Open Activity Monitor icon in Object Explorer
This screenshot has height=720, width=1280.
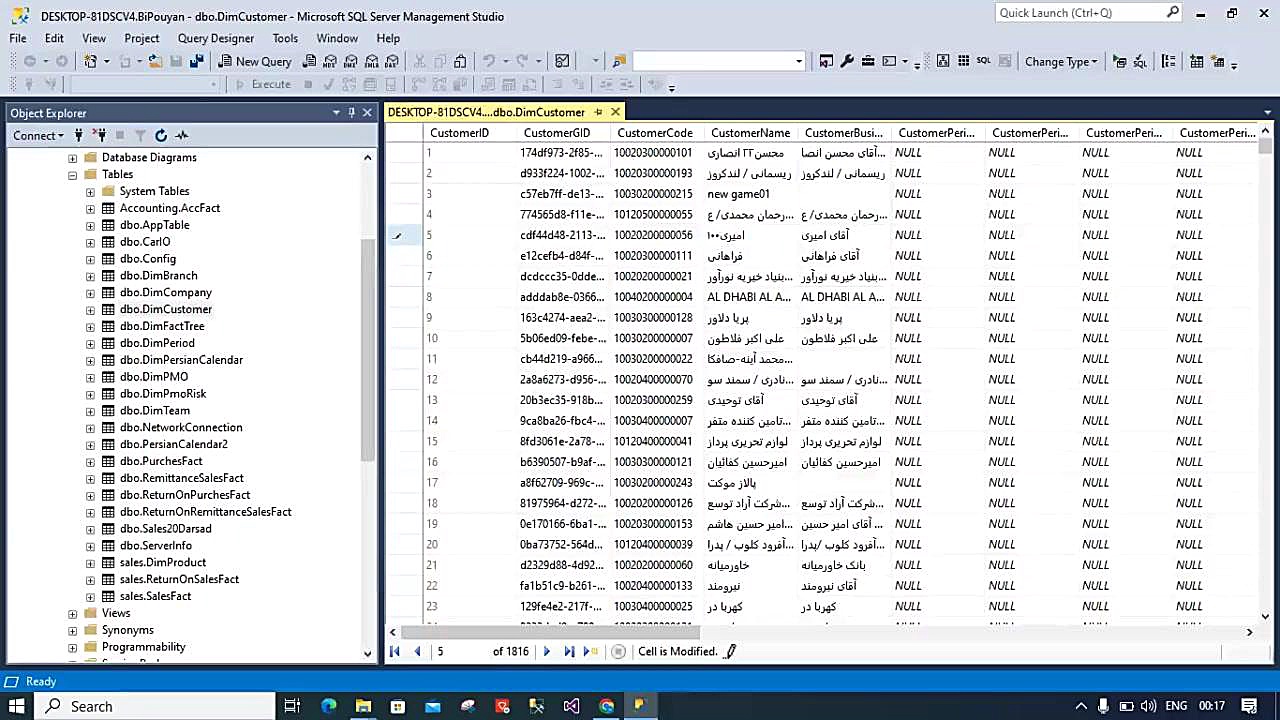click(181, 135)
